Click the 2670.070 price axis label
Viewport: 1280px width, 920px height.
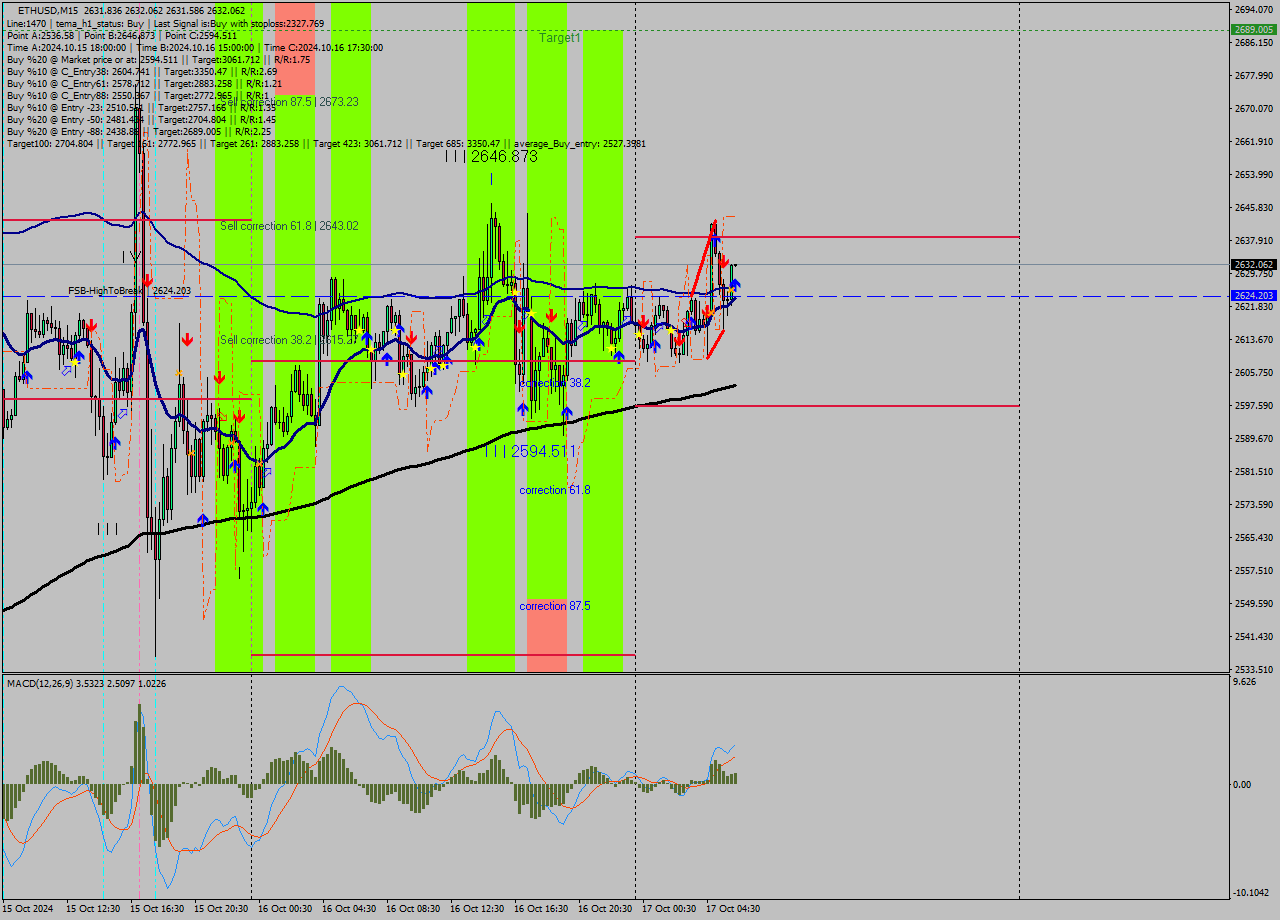coord(1253,108)
